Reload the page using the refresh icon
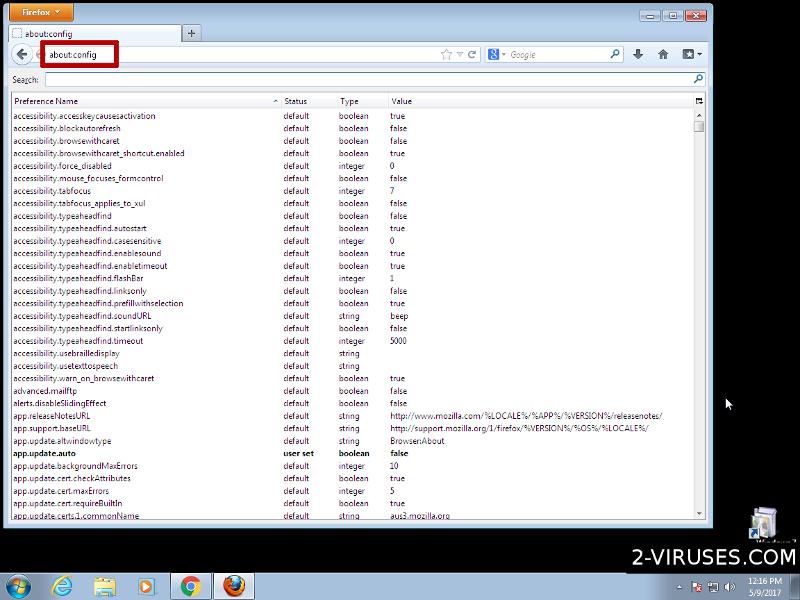This screenshot has height=600, width=800. 473,55
